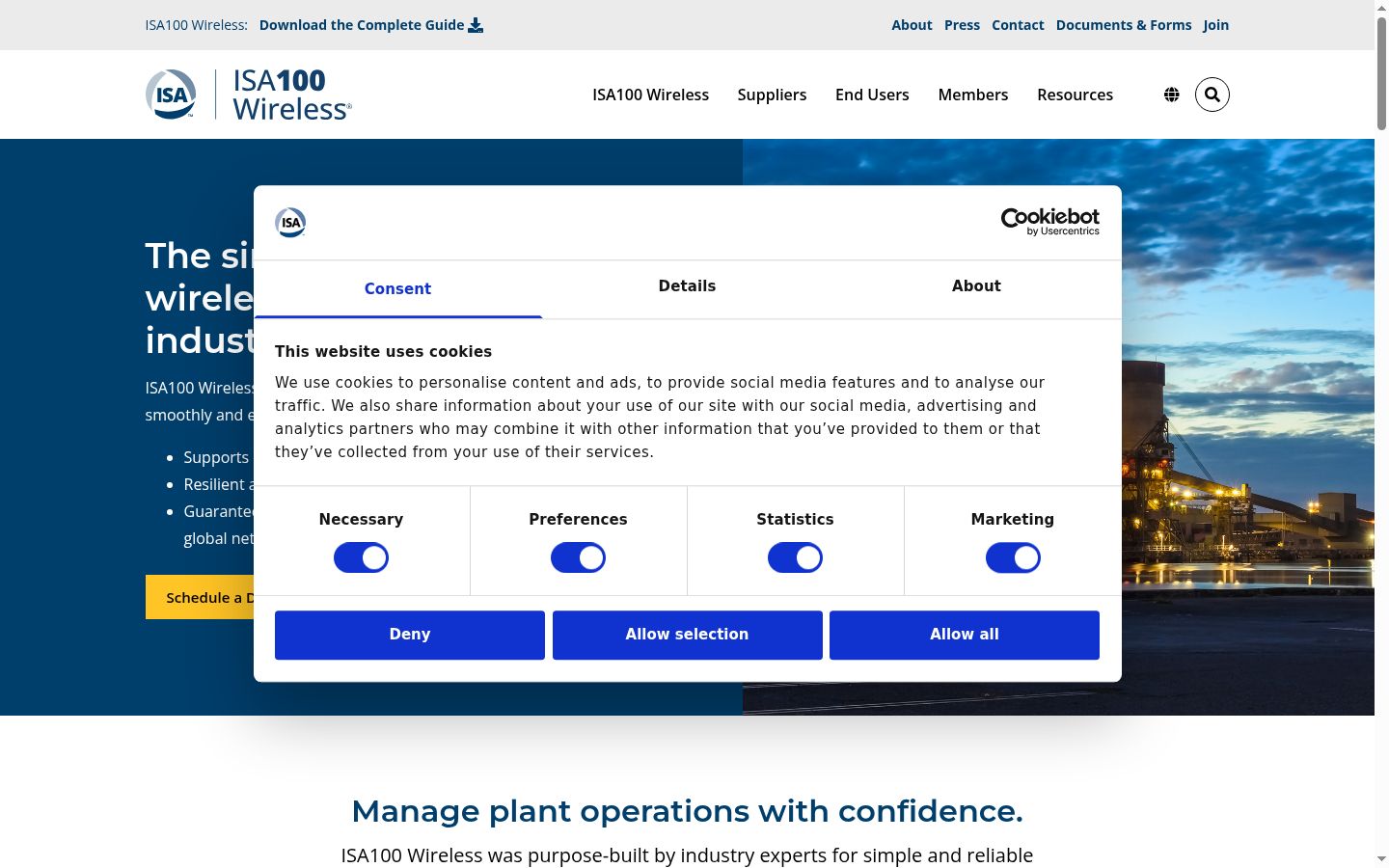This screenshot has width=1389, height=868.
Task: Open the ISA100 Wireless nav menu
Action: point(650,95)
